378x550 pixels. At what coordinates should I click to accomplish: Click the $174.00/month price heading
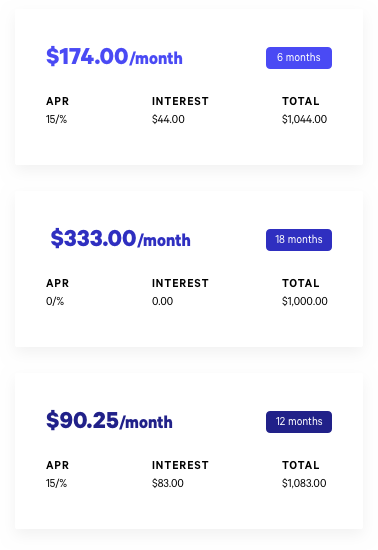click(114, 56)
